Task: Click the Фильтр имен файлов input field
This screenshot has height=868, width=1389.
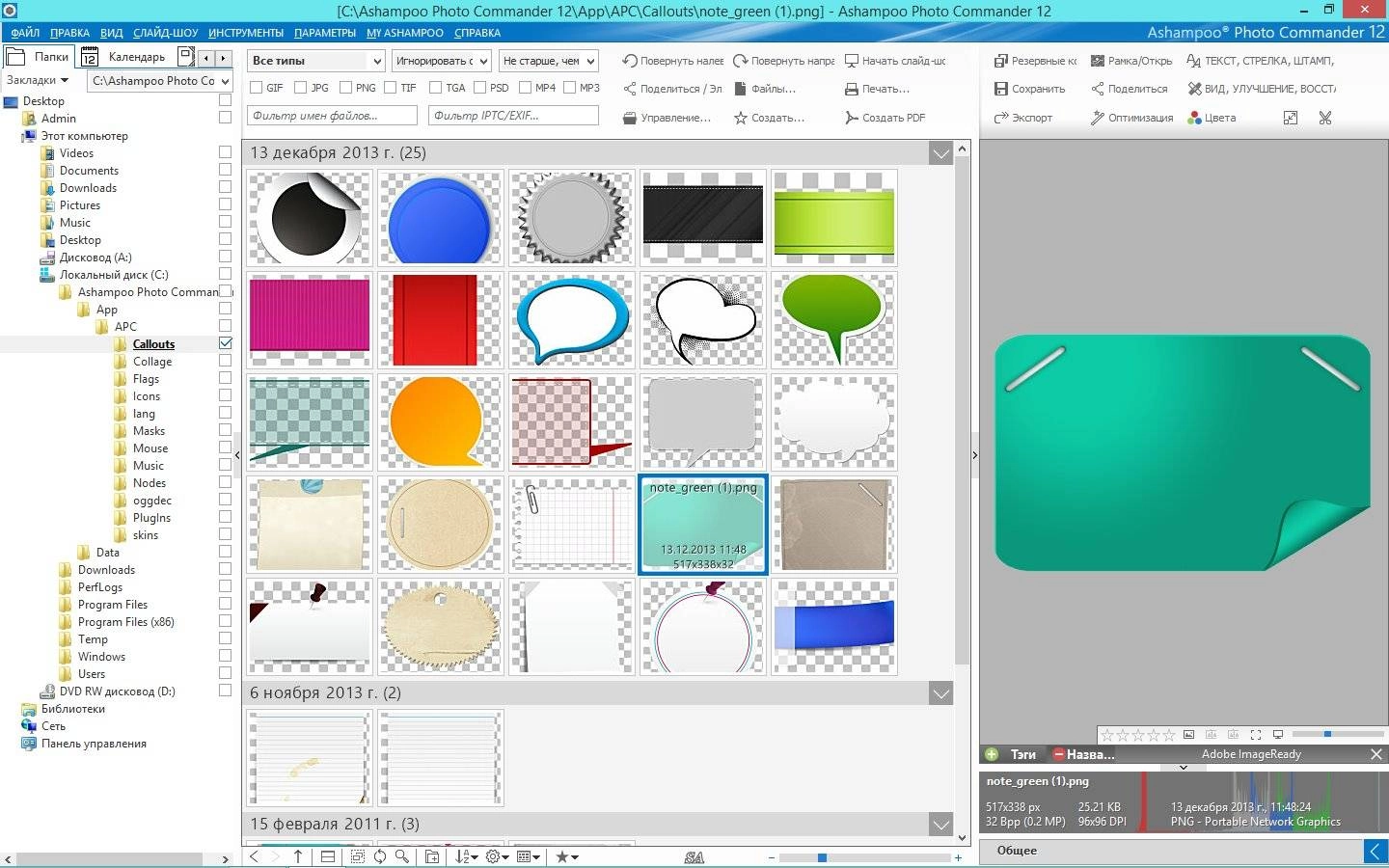Action: (332, 116)
